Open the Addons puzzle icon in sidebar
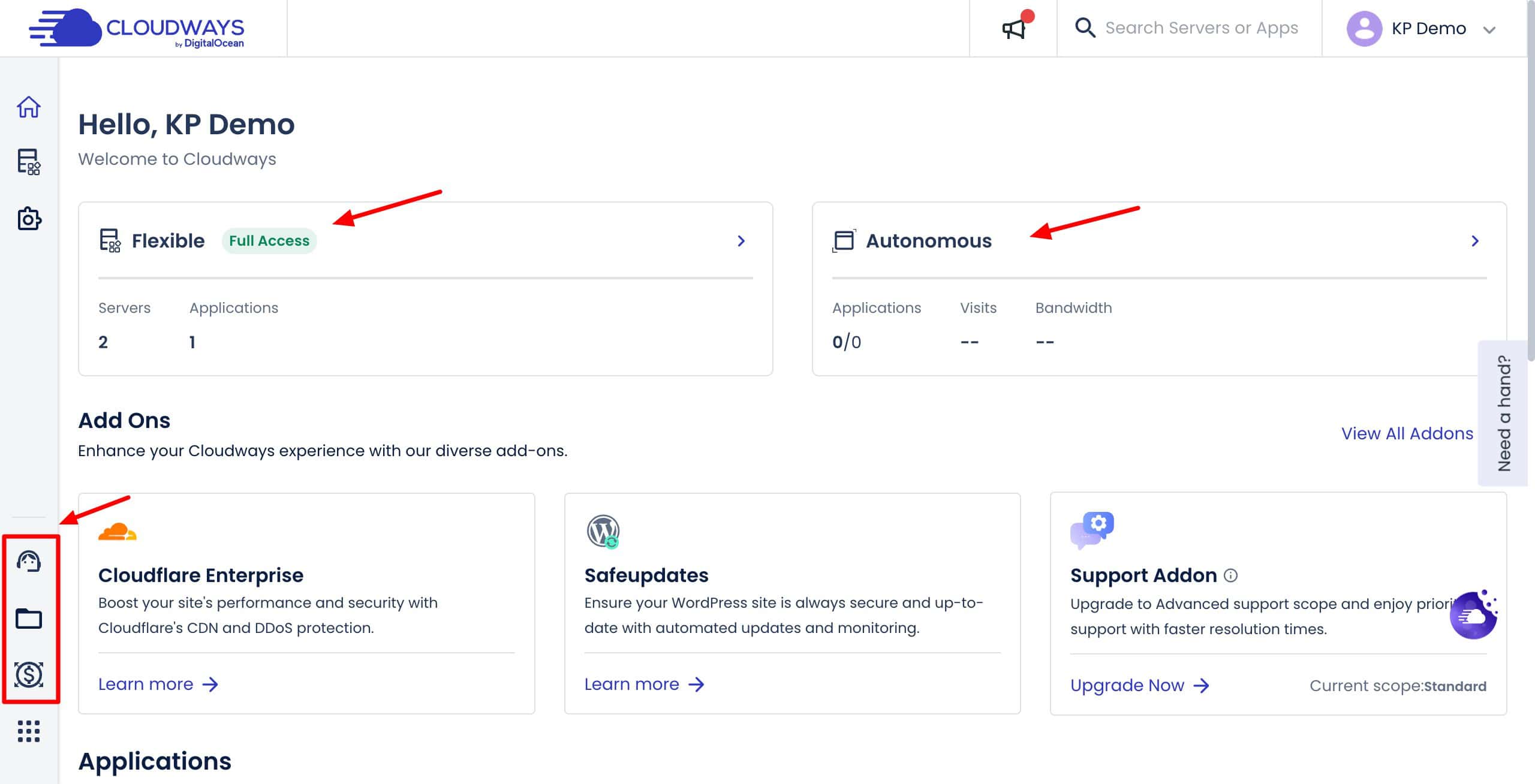Viewport: 1535px width, 784px height. tap(28, 219)
